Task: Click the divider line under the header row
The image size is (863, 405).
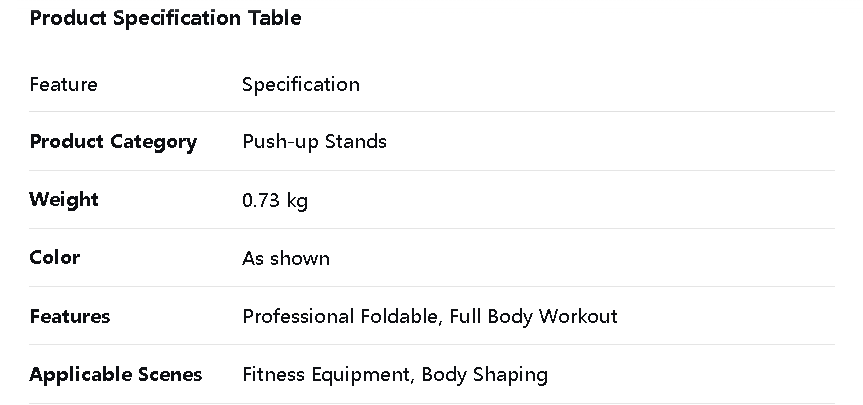Action: click(432, 111)
